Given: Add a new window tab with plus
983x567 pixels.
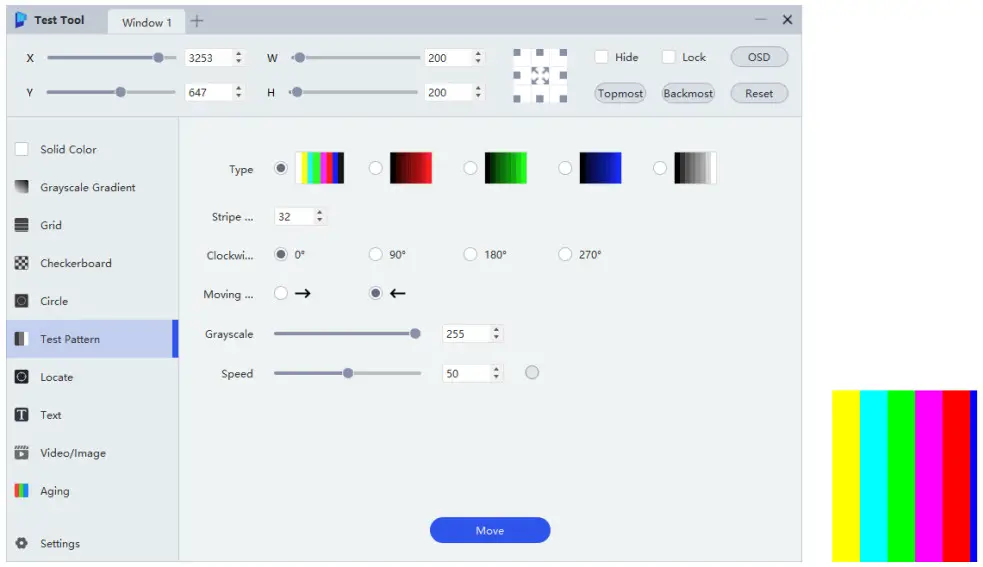Looking at the screenshot, I should tap(197, 21).
